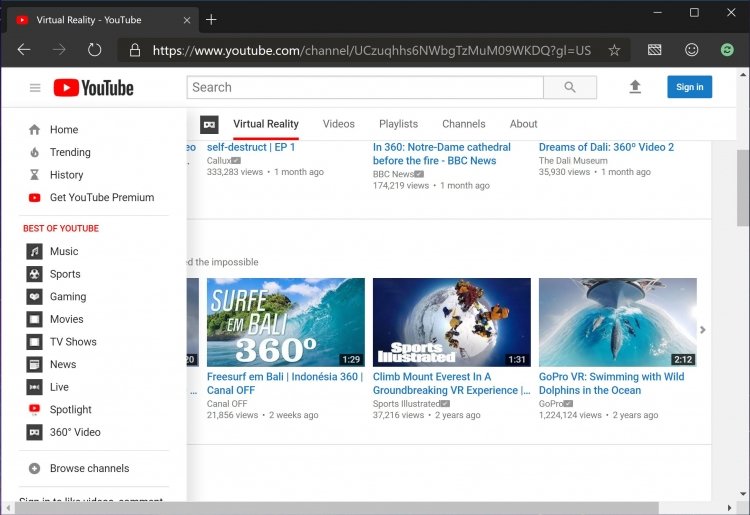Click the Sports Illustrated Everest thumbnail

pos(452,322)
